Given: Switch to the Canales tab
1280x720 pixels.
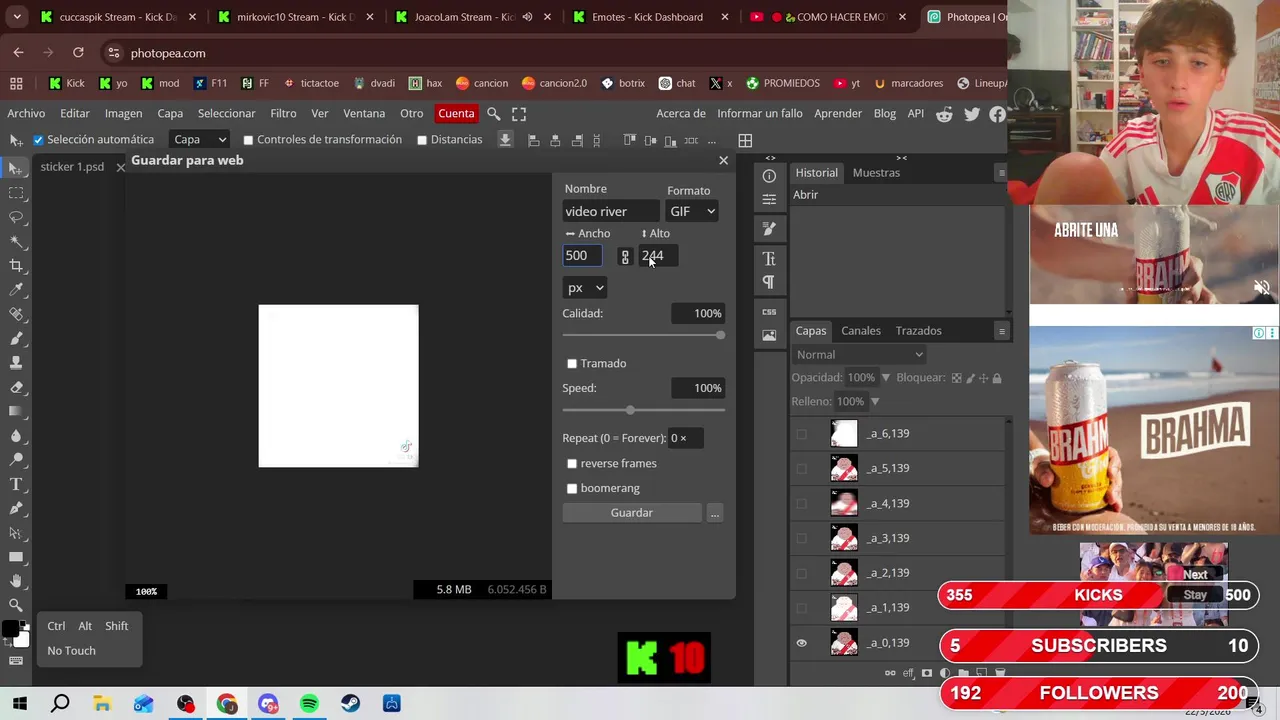Looking at the screenshot, I should pyautogui.click(x=861, y=331).
